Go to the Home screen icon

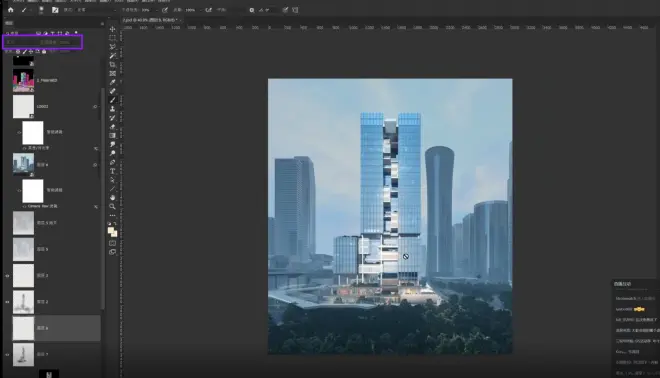click(11, 10)
